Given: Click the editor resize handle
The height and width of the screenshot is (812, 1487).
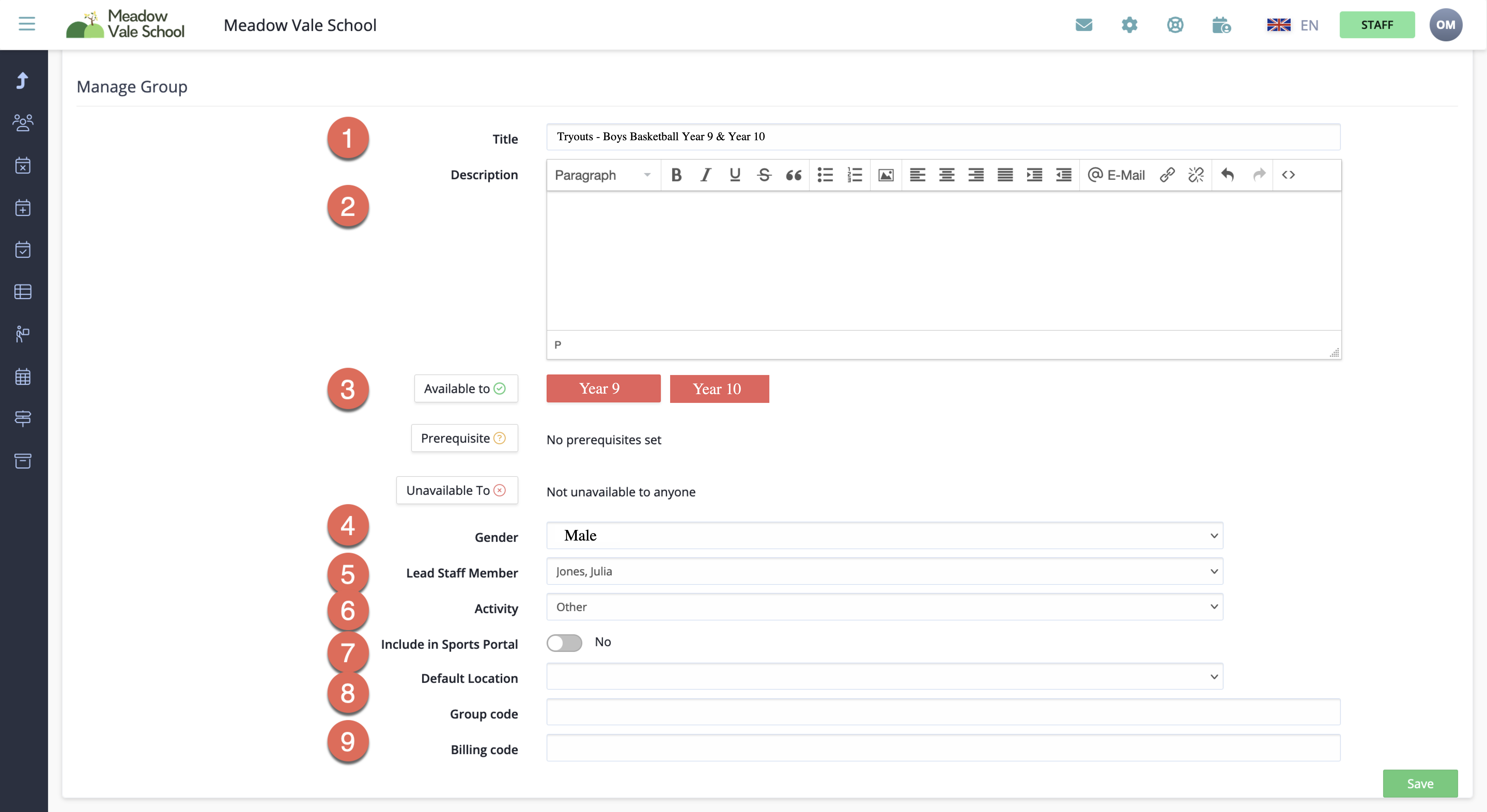Looking at the screenshot, I should [1334, 353].
